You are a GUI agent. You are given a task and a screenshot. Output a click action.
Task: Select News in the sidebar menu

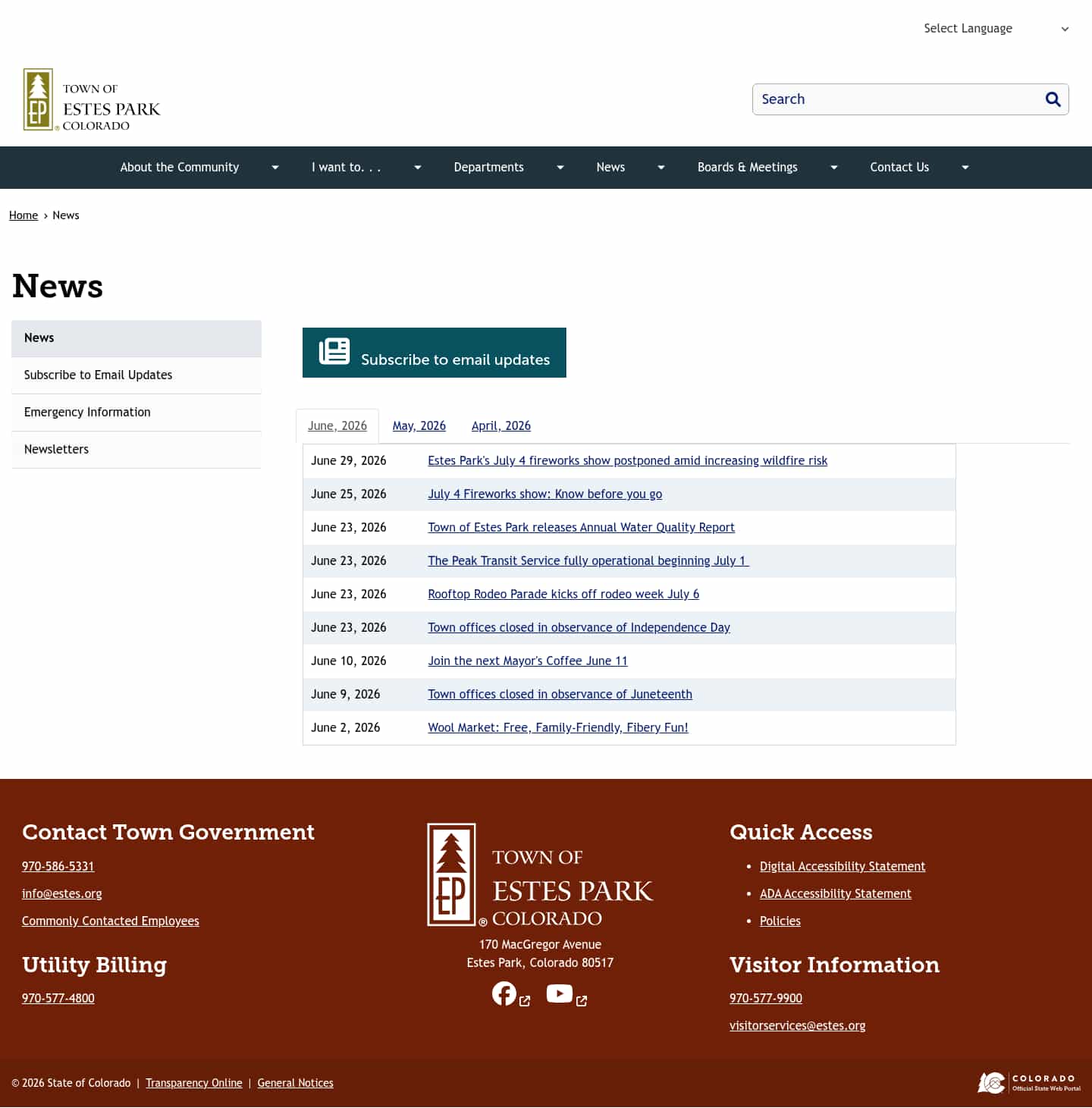click(136, 338)
